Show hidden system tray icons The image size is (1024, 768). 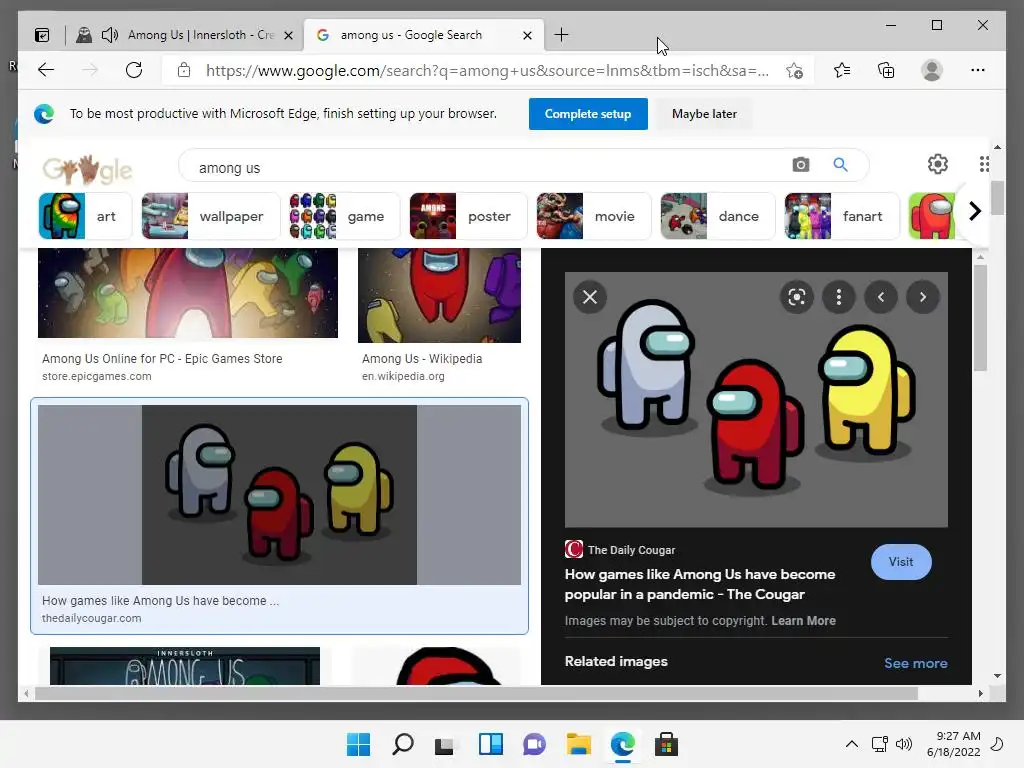[x=852, y=744]
